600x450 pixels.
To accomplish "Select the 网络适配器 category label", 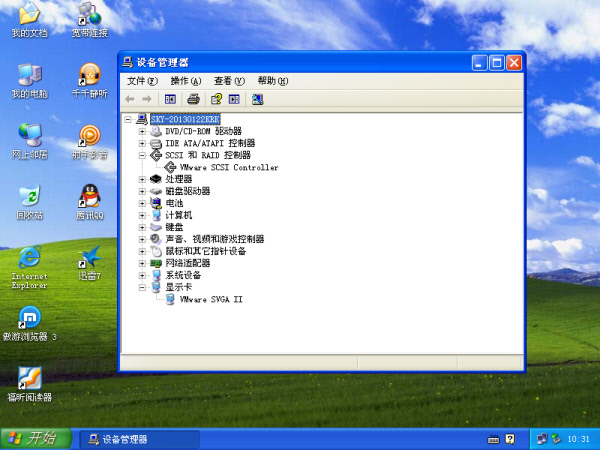I will point(188,263).
